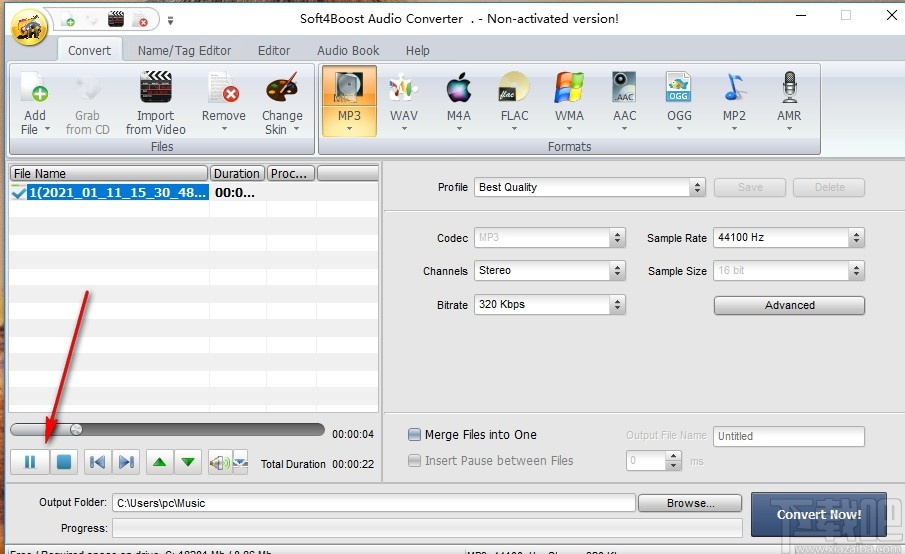Click pause duration stepper arrows

pyautogui.click(x=673, y=461)
